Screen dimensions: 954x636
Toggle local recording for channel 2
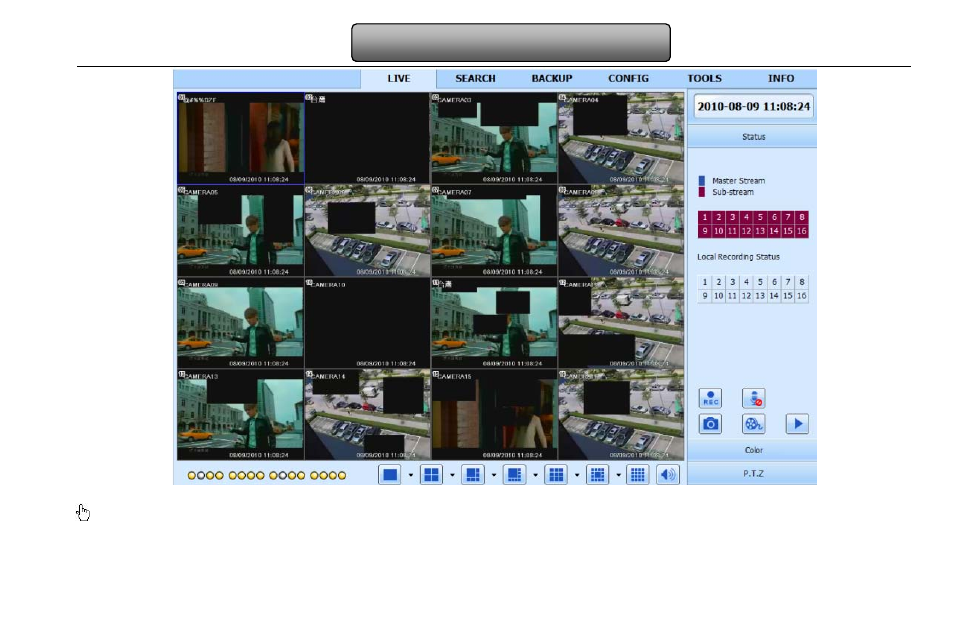719,282
